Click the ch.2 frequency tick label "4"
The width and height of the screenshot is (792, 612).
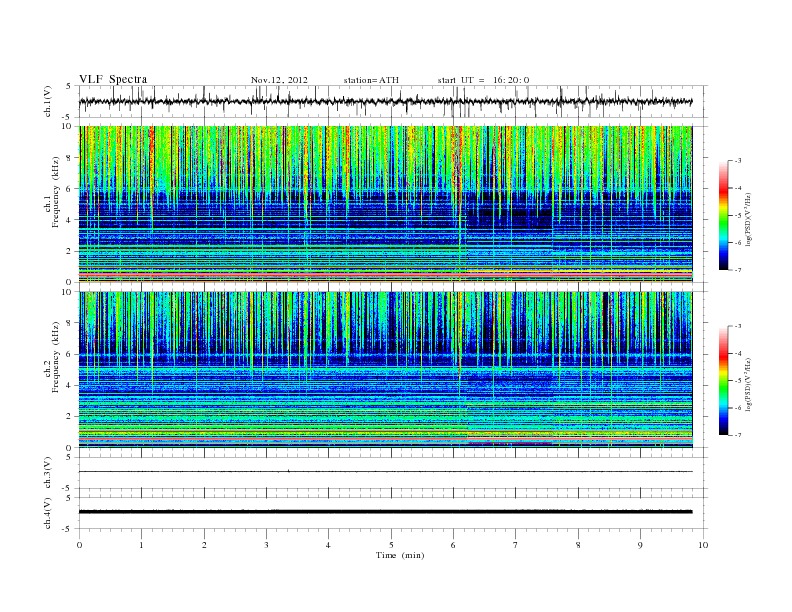tap(69, 385)
